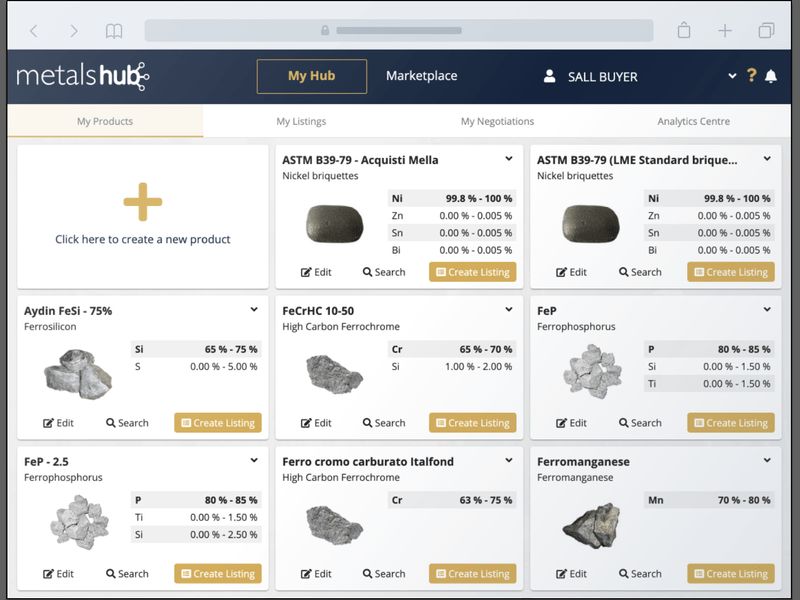800x600 pixels.
Task: Expand the FeCrHC 10-50 card chevron
Action: click(x=509, y=309)
